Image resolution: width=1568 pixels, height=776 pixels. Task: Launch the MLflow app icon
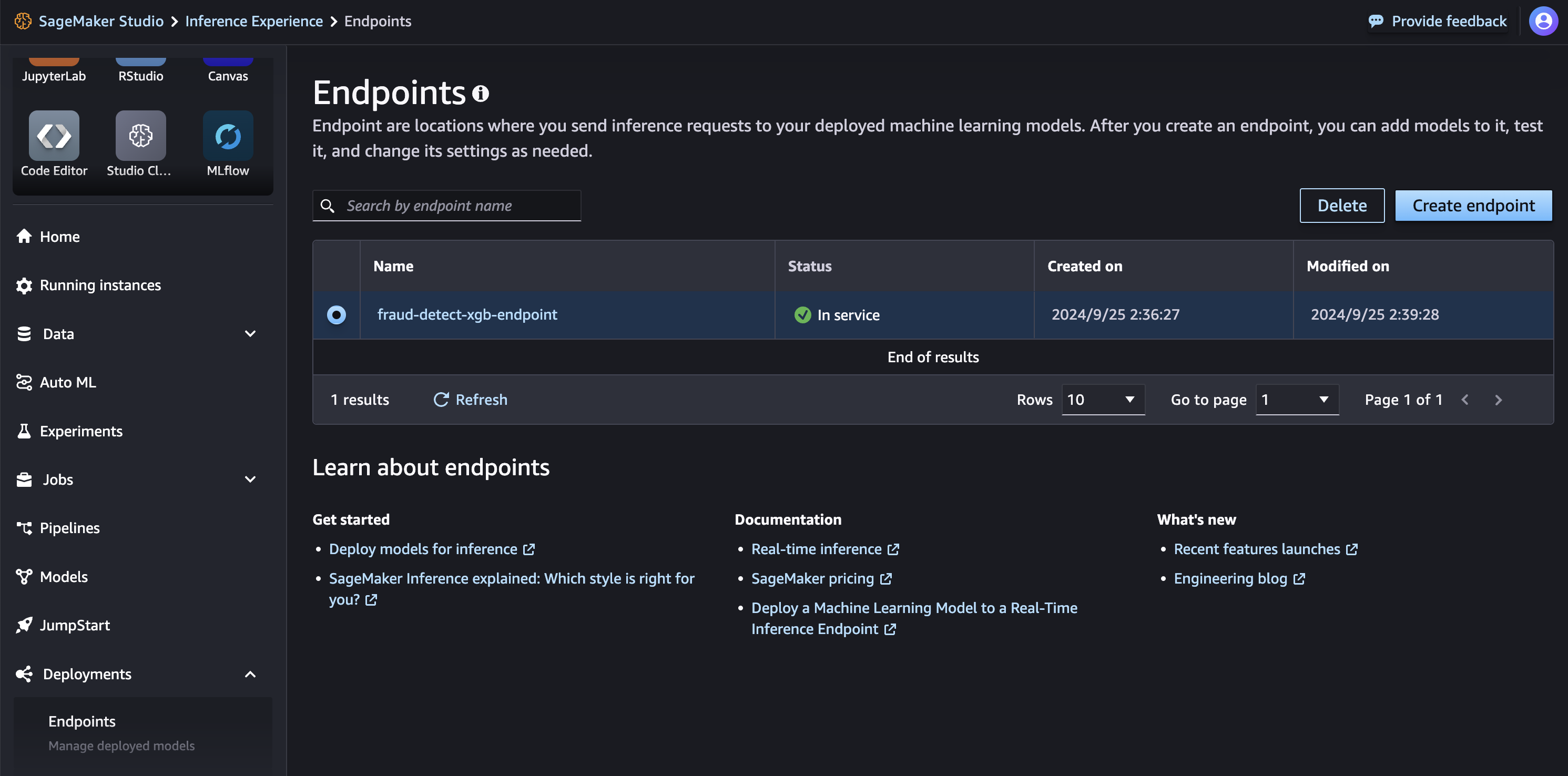pyautogui.click(x=228, y=135)
